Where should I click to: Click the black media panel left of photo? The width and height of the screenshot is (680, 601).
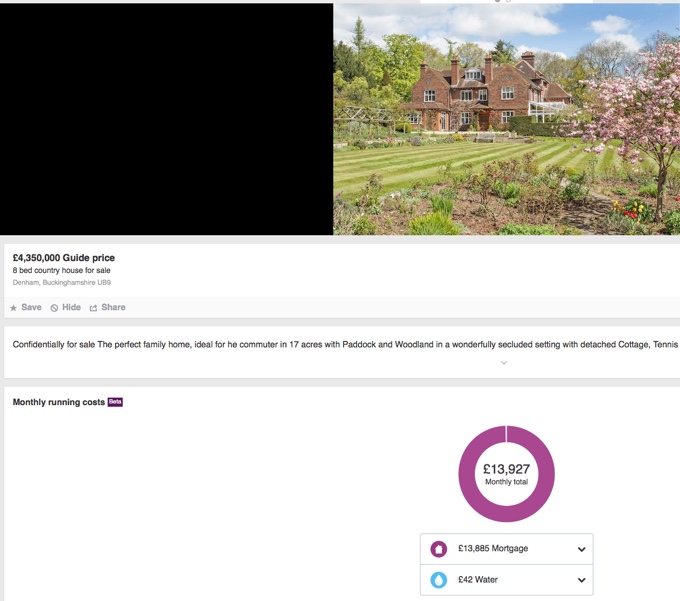pos(166,119)
